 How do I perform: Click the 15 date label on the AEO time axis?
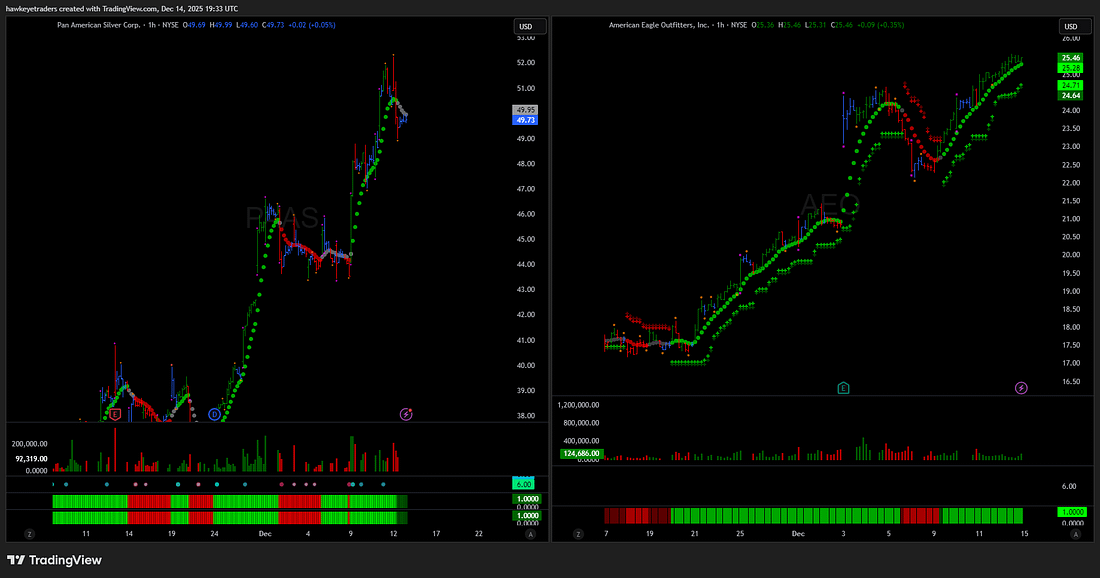tap(1024, 534)
